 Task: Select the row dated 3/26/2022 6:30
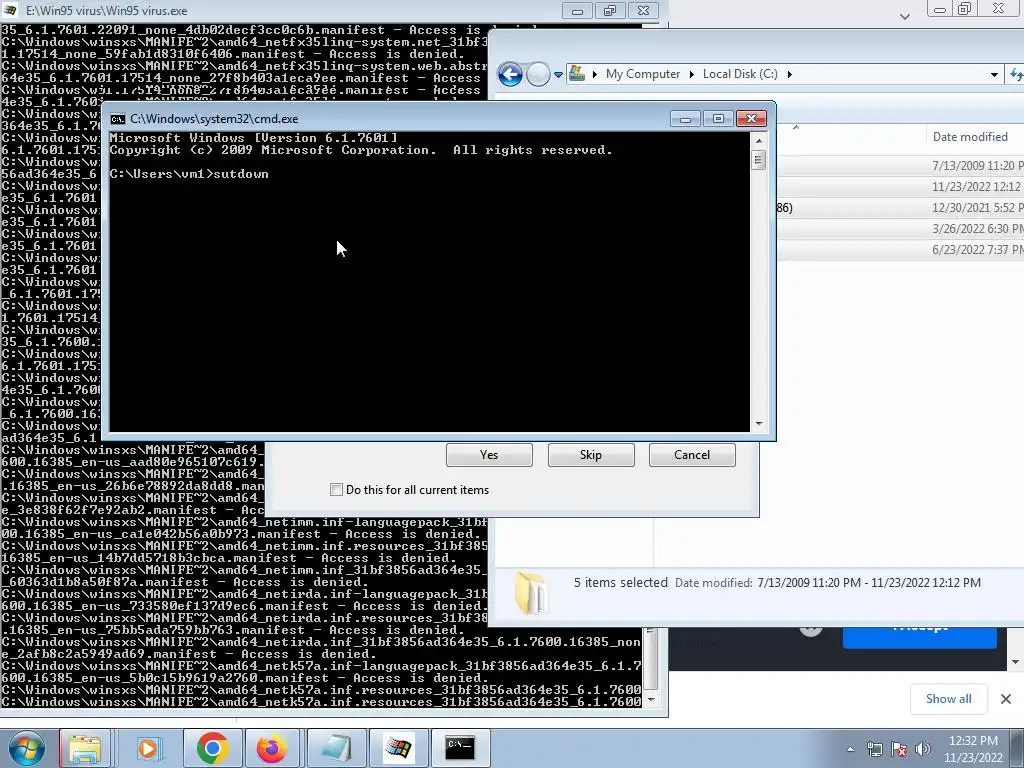coord(900,229)
